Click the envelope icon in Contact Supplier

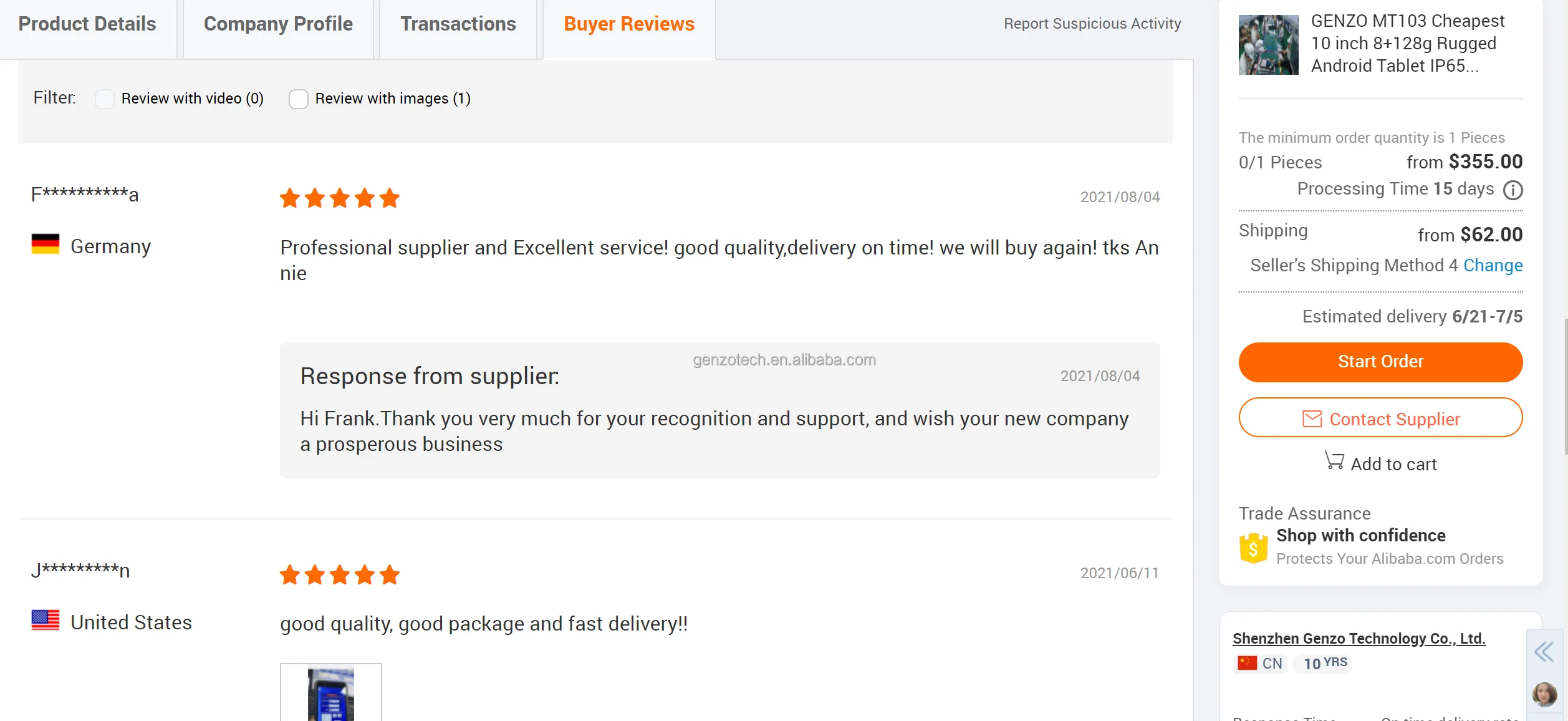point(1312,419)
